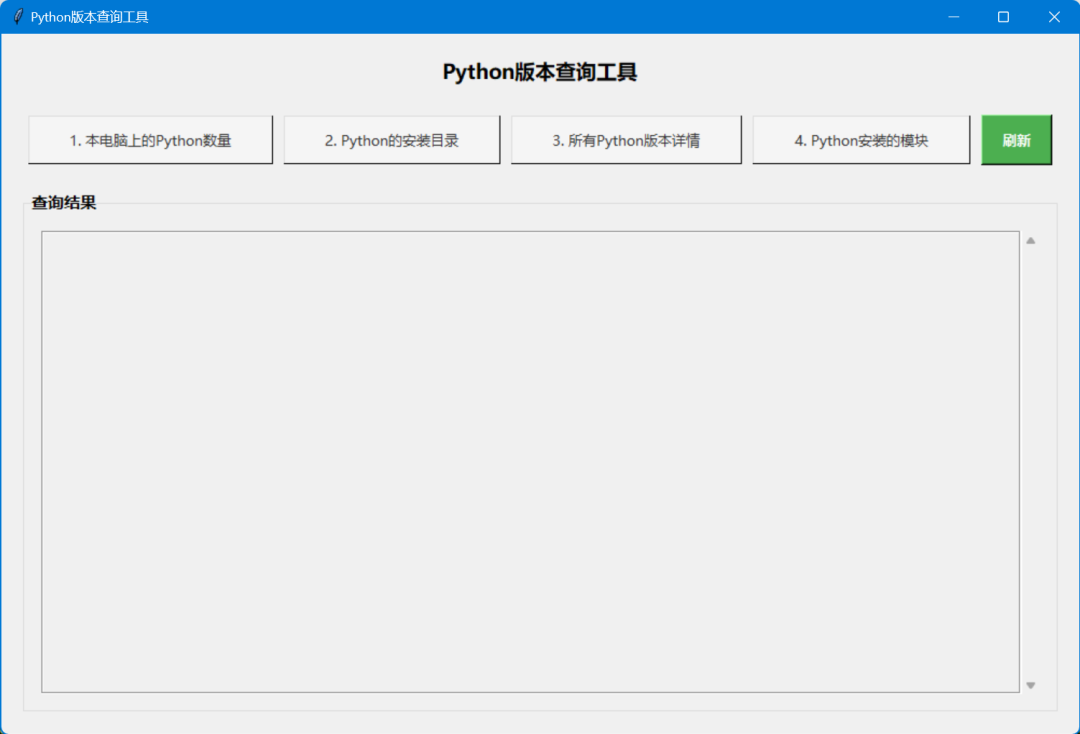Click the scrollbar down arrow

[x=1030, y=685]
